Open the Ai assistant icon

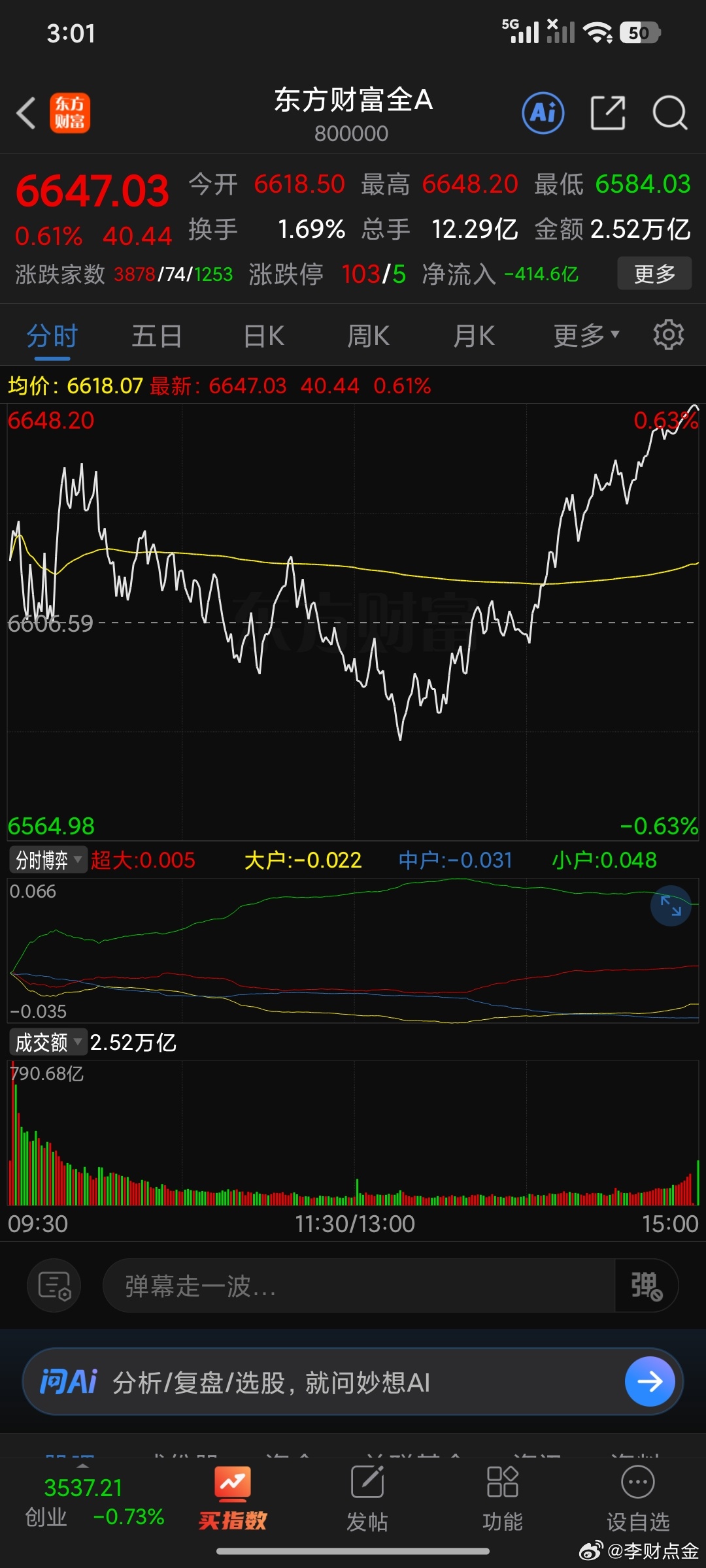pyautogui.click(x=543, y=113)
